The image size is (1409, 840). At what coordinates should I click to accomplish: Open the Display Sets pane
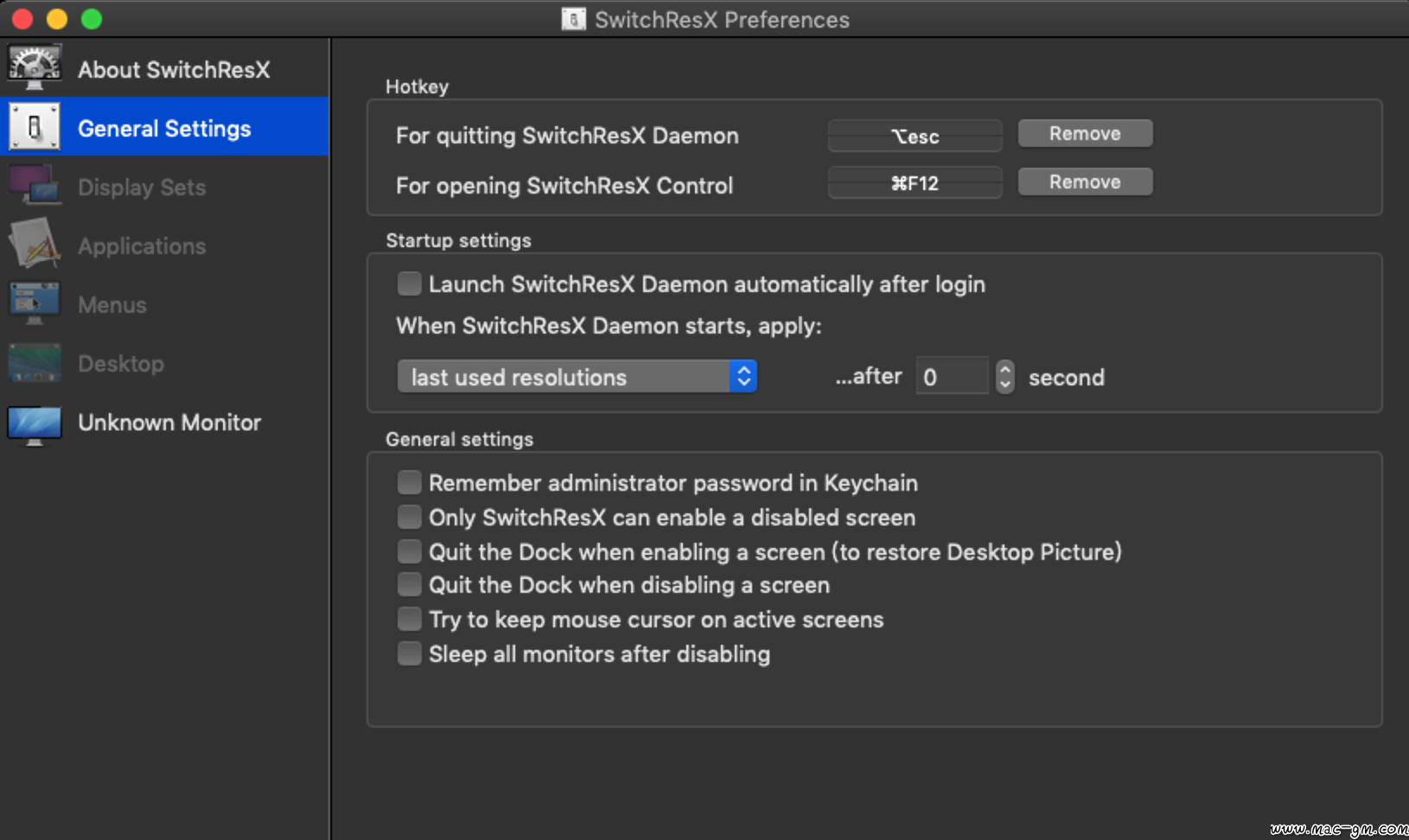tap(164, 187)
